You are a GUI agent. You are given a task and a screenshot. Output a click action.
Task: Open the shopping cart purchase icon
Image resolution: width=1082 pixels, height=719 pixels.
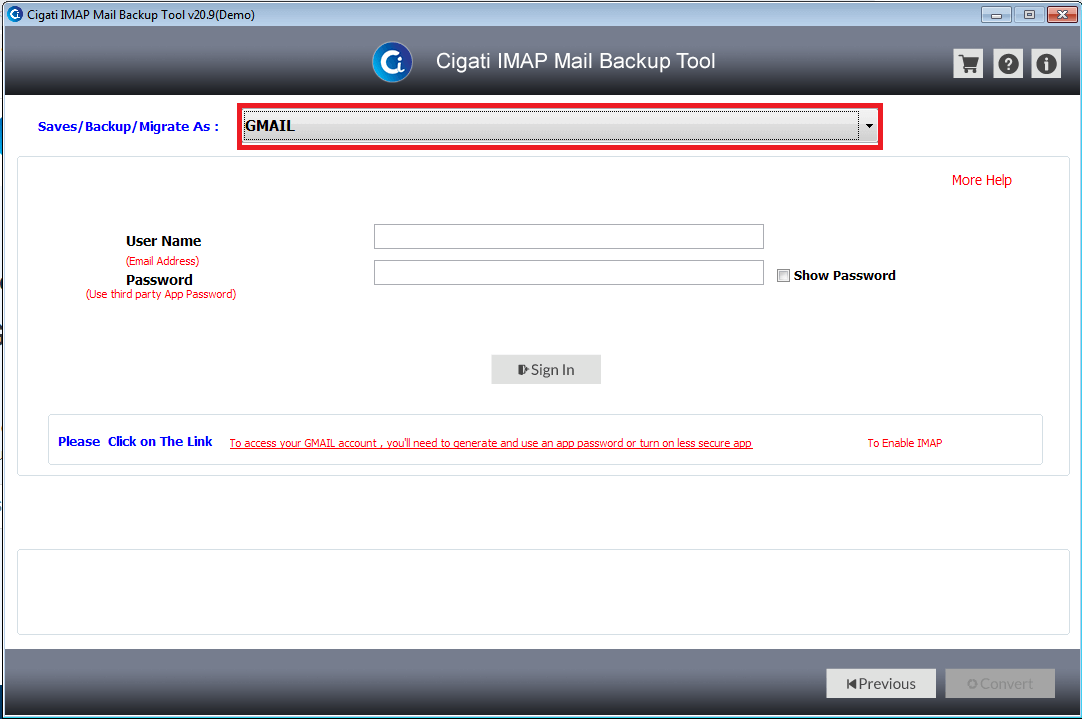[x=968, y=64]
